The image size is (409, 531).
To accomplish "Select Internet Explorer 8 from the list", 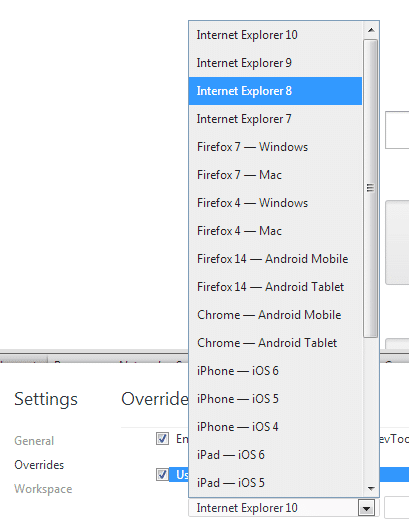I will tap(275, 91).
